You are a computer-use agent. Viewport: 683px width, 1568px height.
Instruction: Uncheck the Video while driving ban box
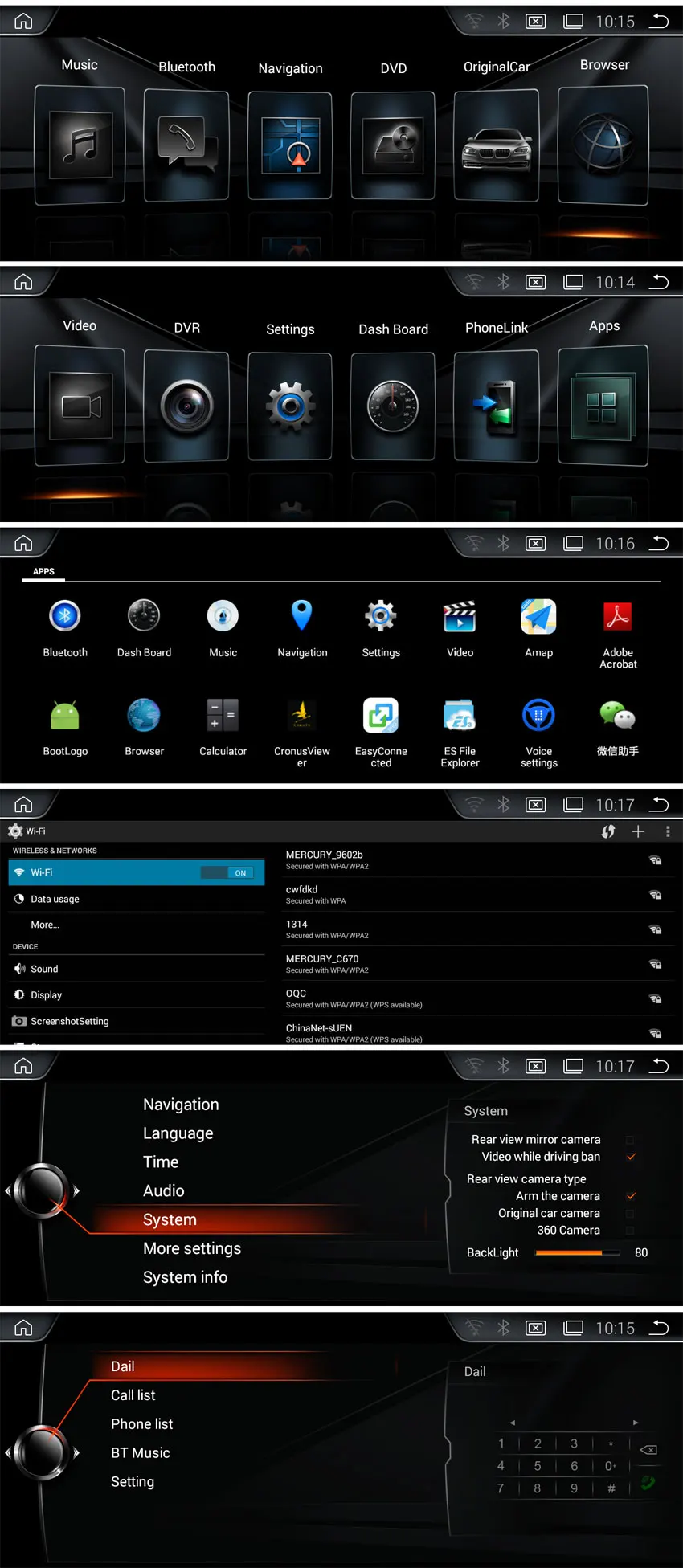pyautogui.click(x=631, y=1157)
